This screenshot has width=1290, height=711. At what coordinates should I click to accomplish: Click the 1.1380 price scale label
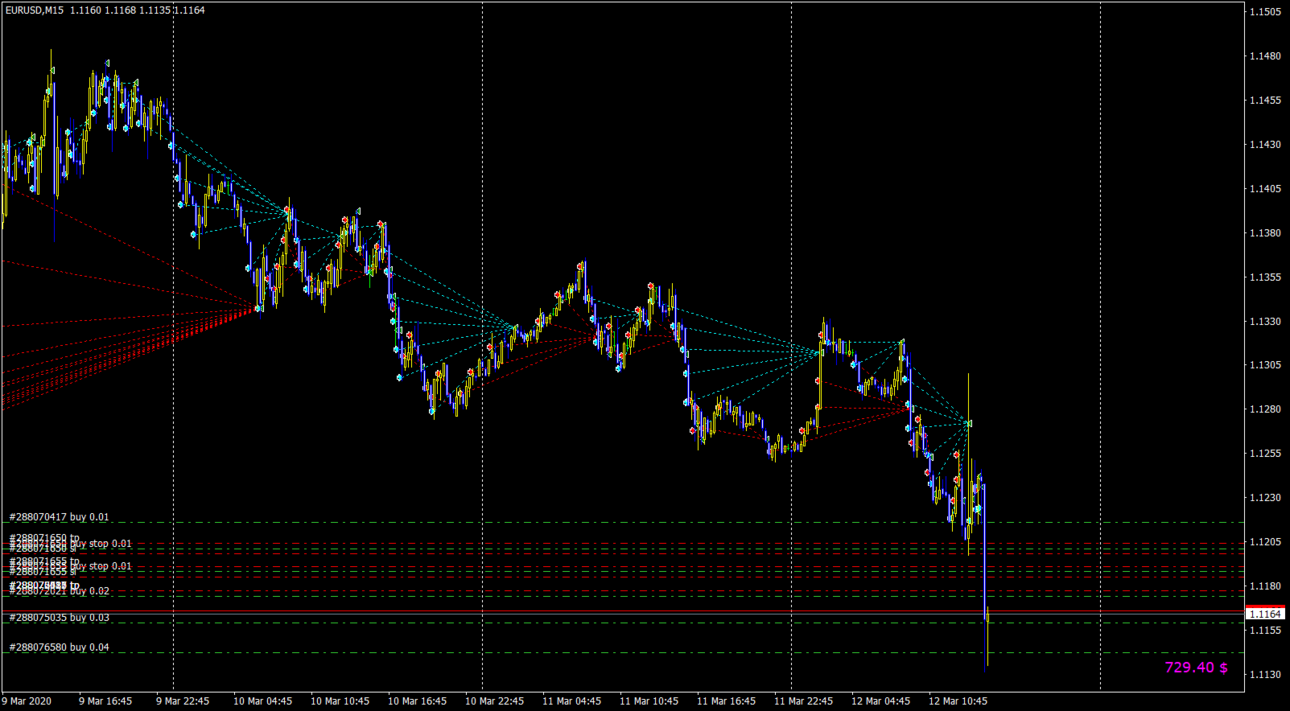1265,232
